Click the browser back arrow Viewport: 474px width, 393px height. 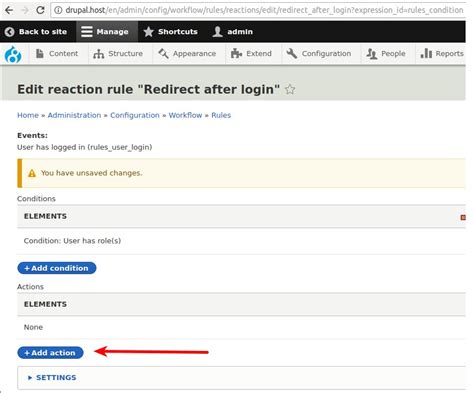click(x=9, y=10)
